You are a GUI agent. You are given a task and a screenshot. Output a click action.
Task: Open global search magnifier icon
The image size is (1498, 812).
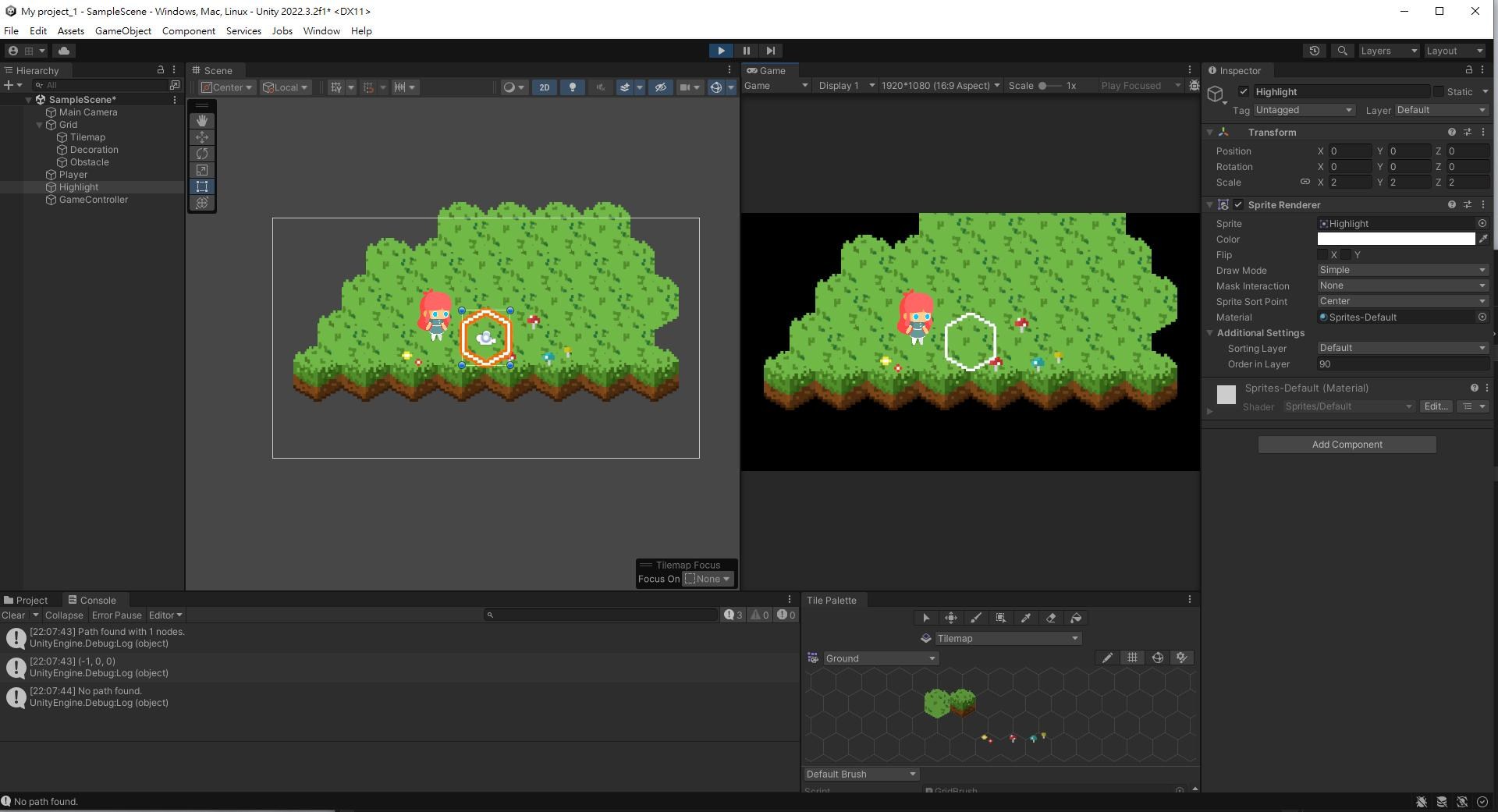[1342, 51]
